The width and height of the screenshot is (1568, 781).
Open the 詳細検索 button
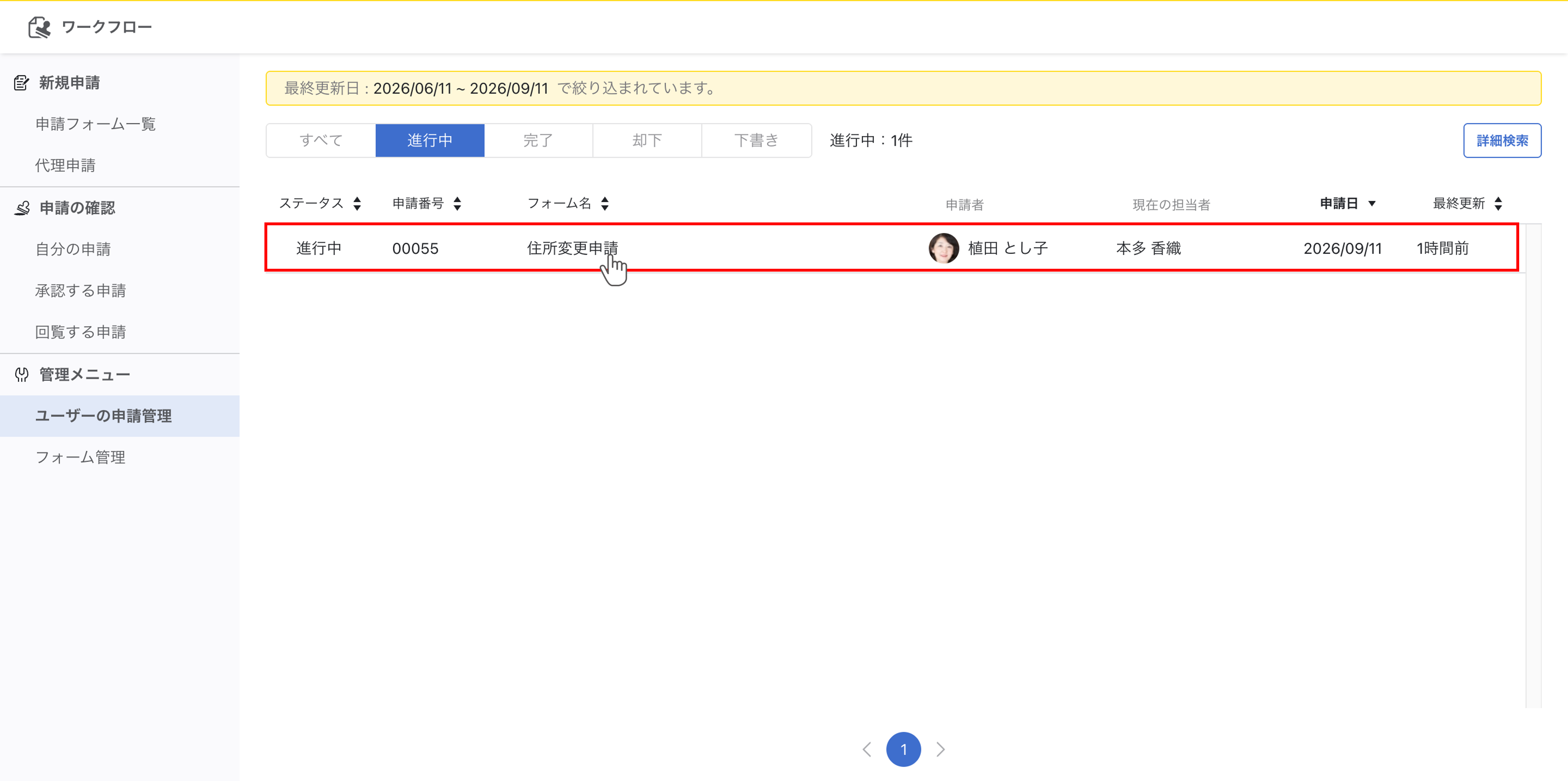[1502, 140]
